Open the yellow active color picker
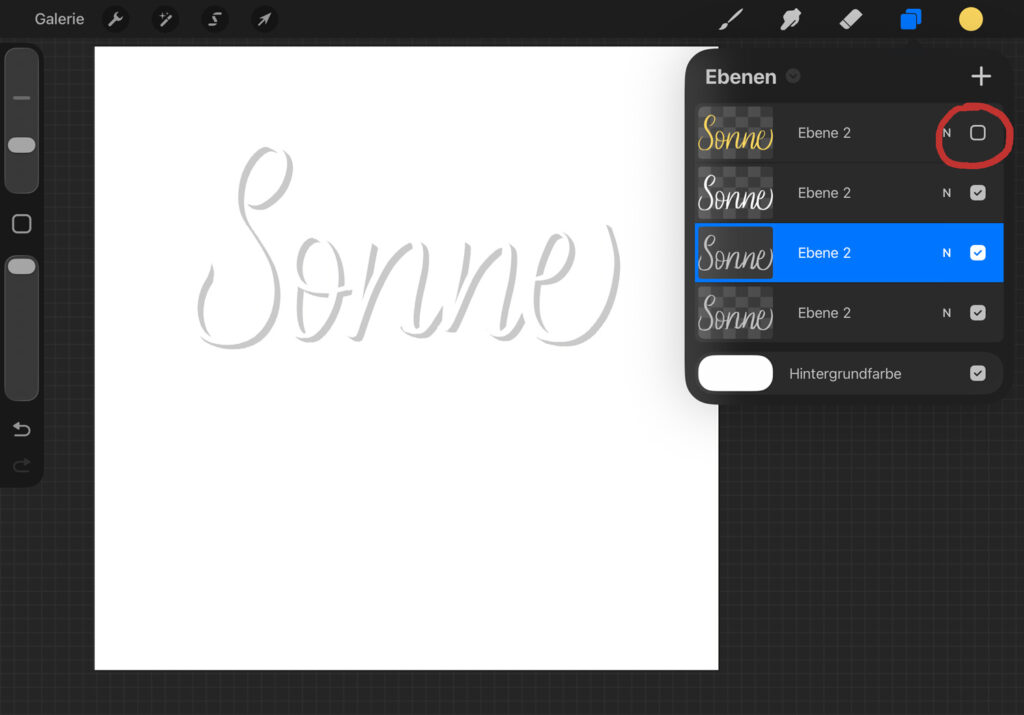This screenshot has height=715, width=1024. point(970,19)
